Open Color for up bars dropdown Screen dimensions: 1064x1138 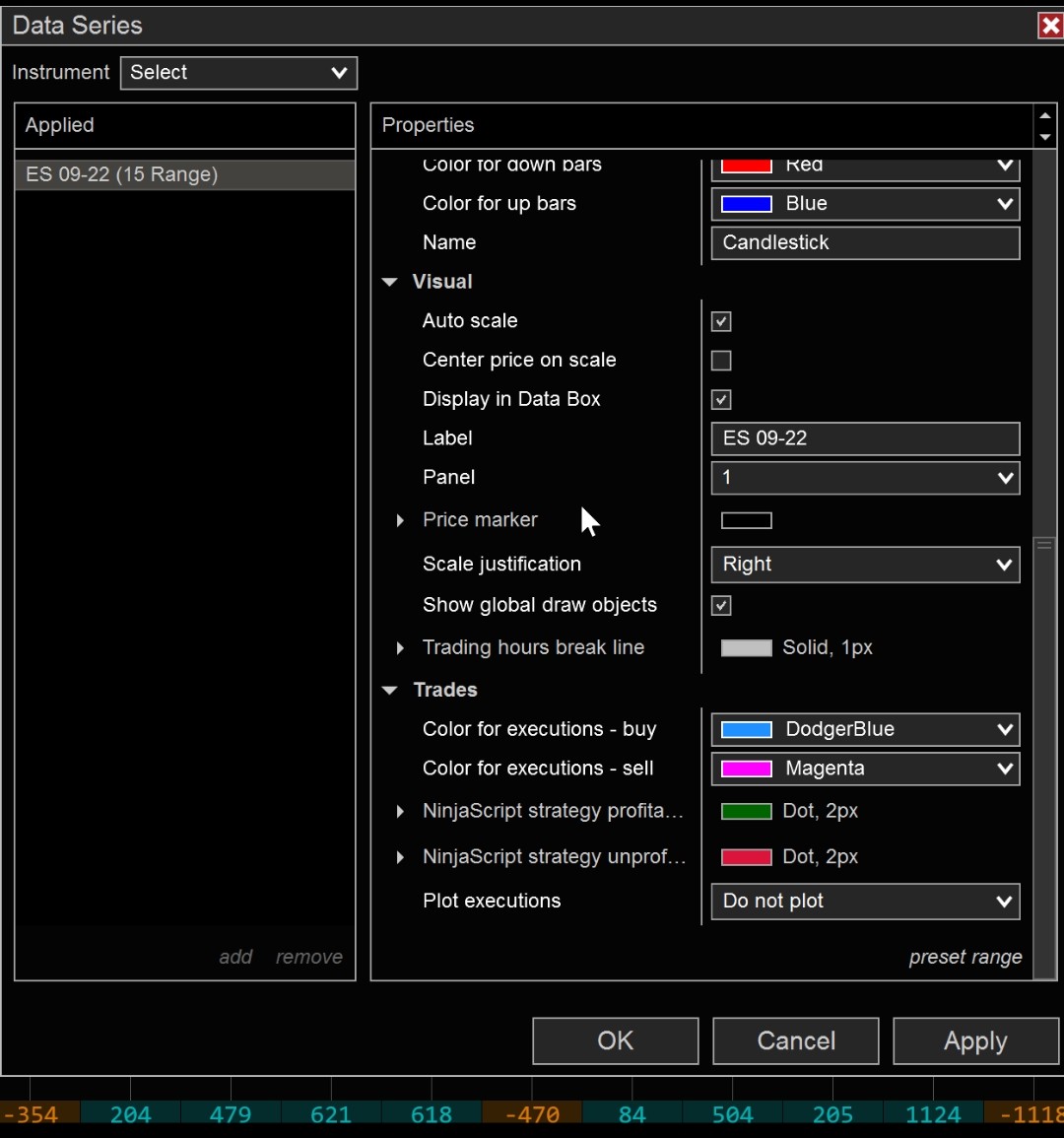[x=865, y=203]
